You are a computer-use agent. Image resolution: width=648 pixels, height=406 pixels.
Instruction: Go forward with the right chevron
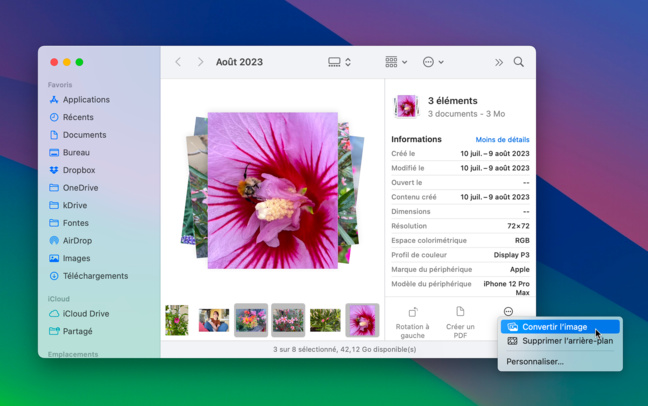coord(200,62)
